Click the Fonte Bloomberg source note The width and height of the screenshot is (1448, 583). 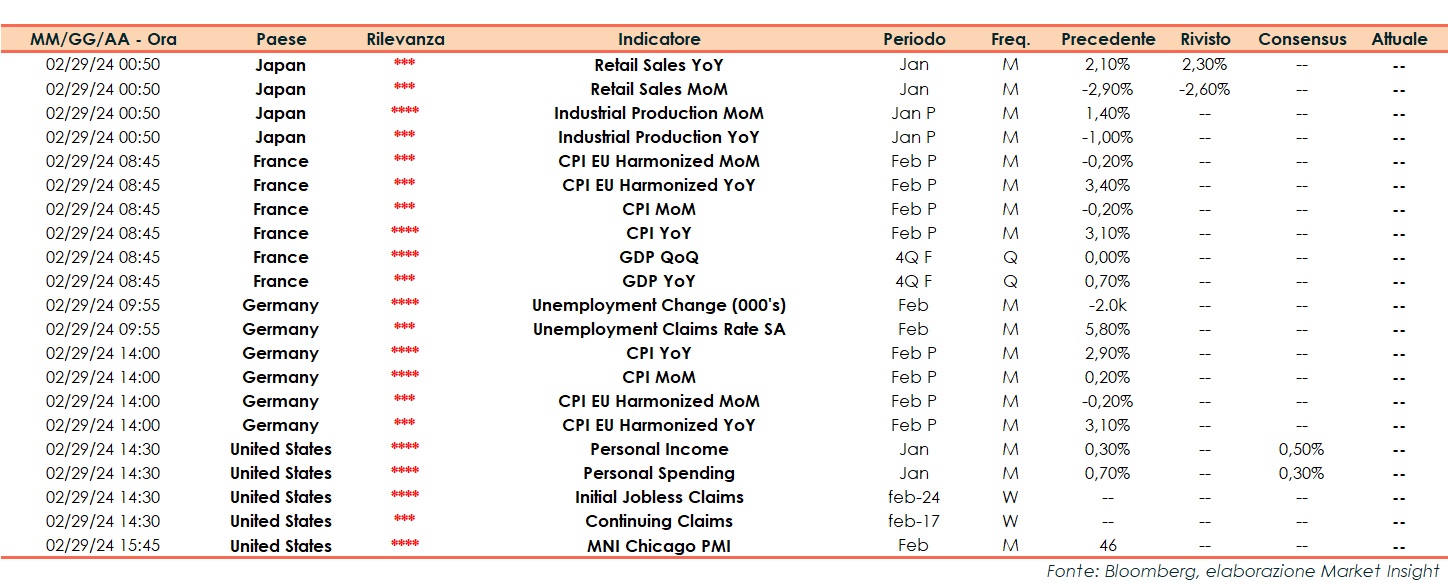pos(1243,571)
